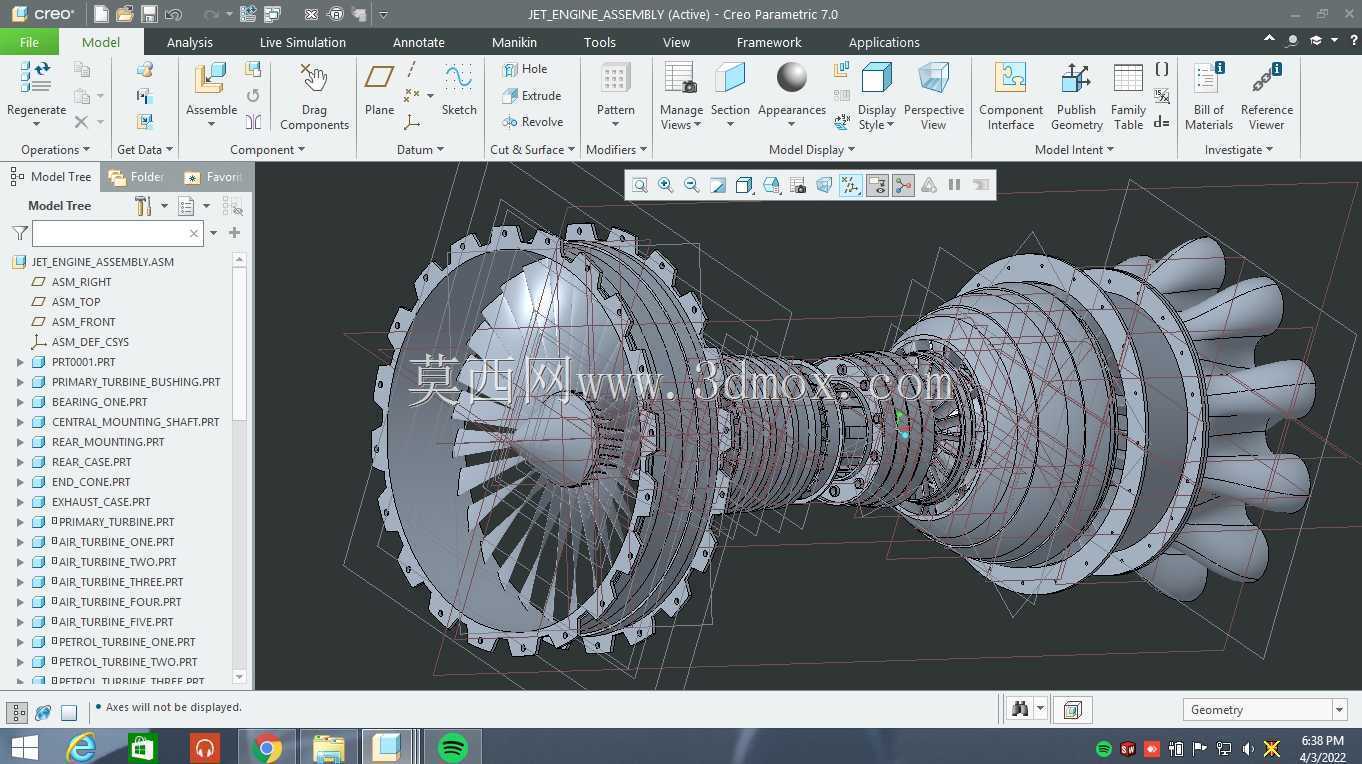This screenshot has width=1362, height=764.
Task: Activate the Drag Components tool
Action: 314,79
